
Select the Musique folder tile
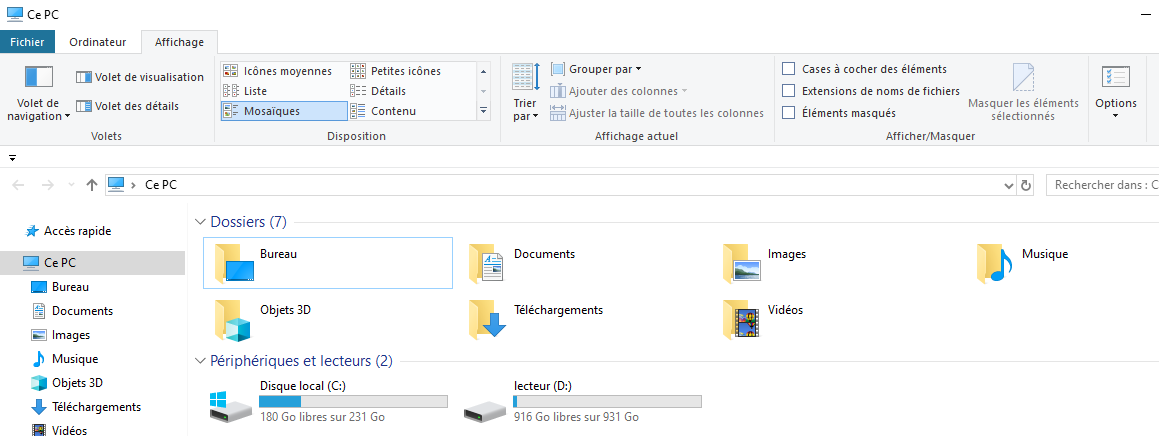(1068, 263)
